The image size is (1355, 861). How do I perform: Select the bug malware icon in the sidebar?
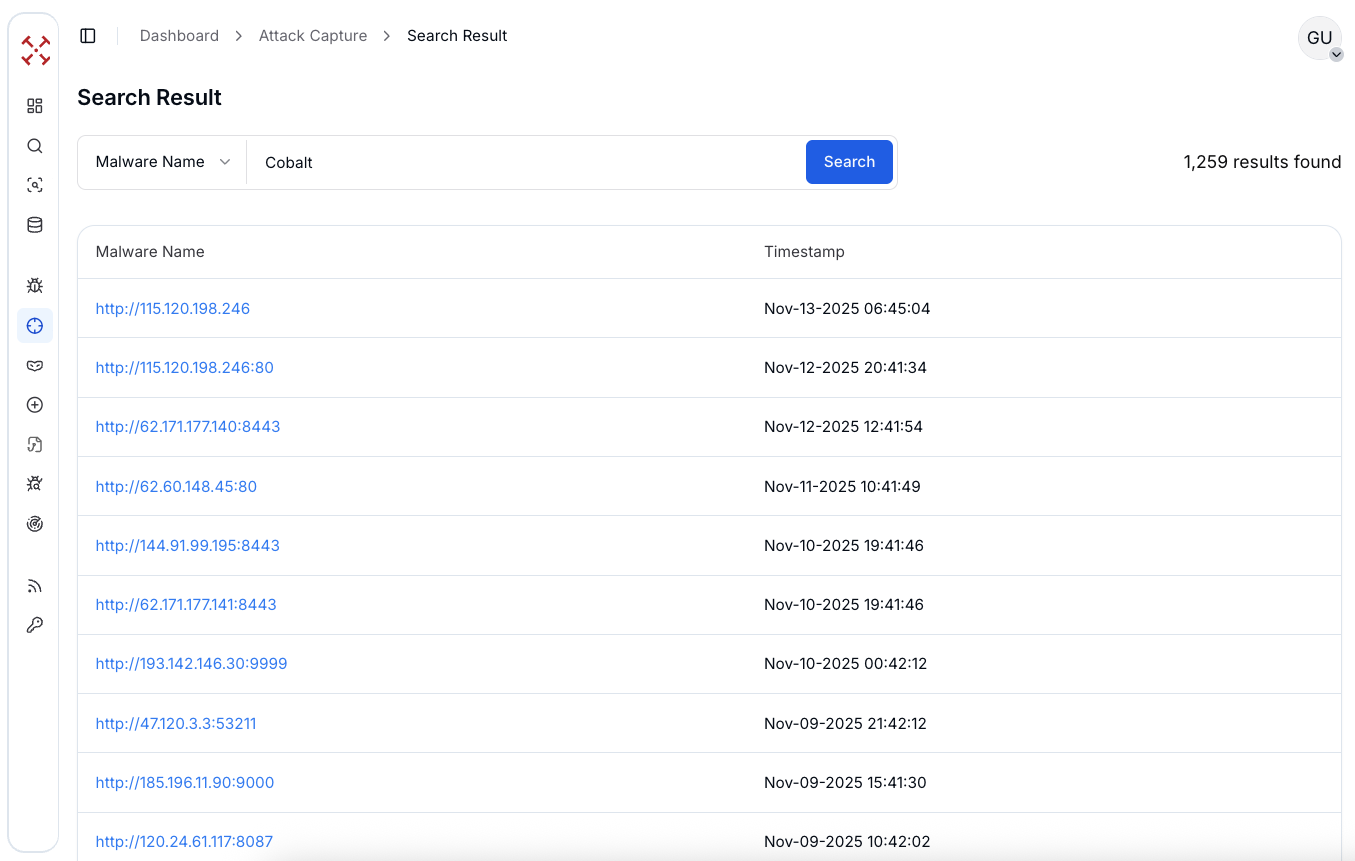pos(34,285)
